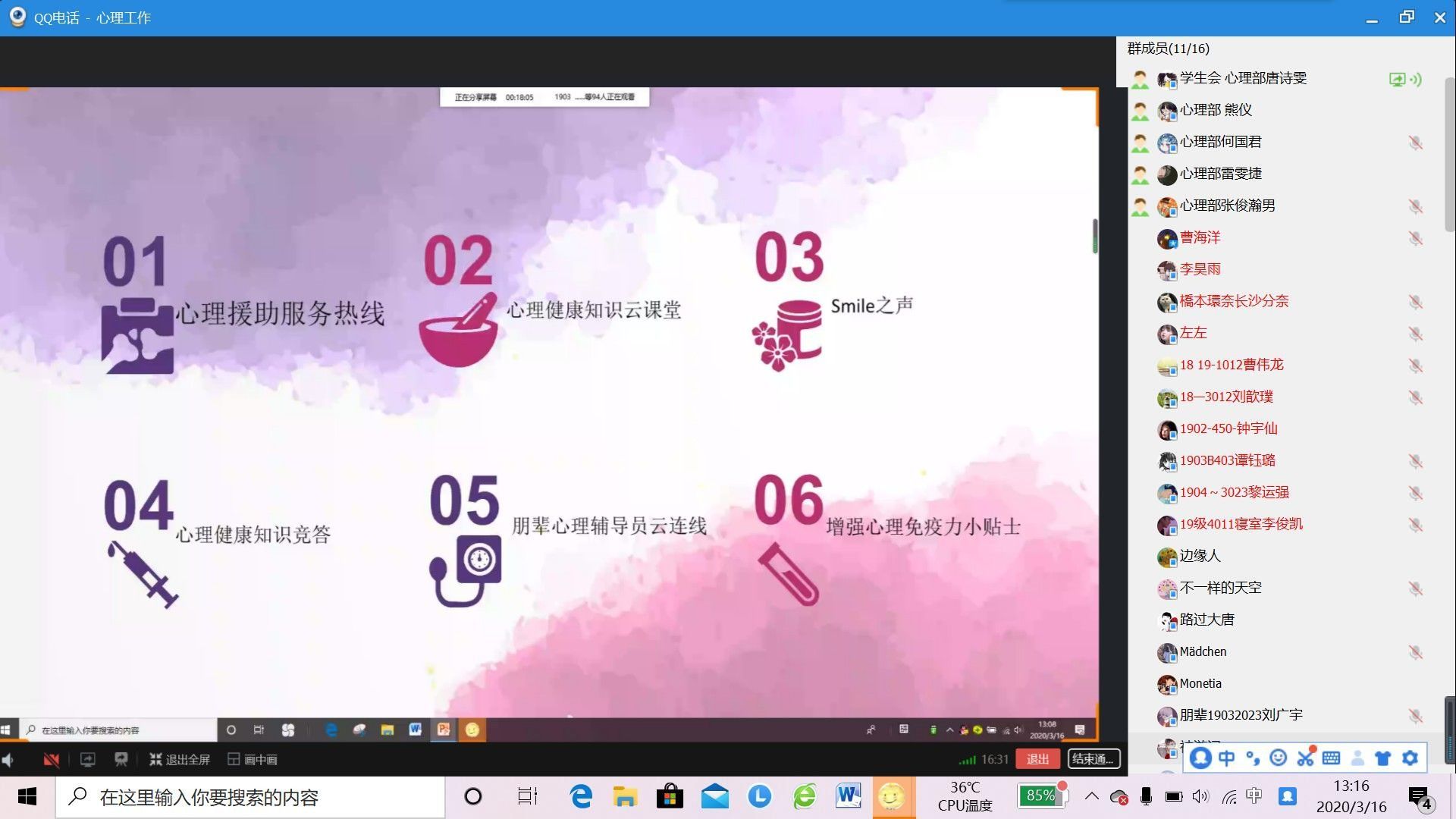Open QQ call settings via the gear icon
This screenshot has height=819, width=1456.
1409,758
